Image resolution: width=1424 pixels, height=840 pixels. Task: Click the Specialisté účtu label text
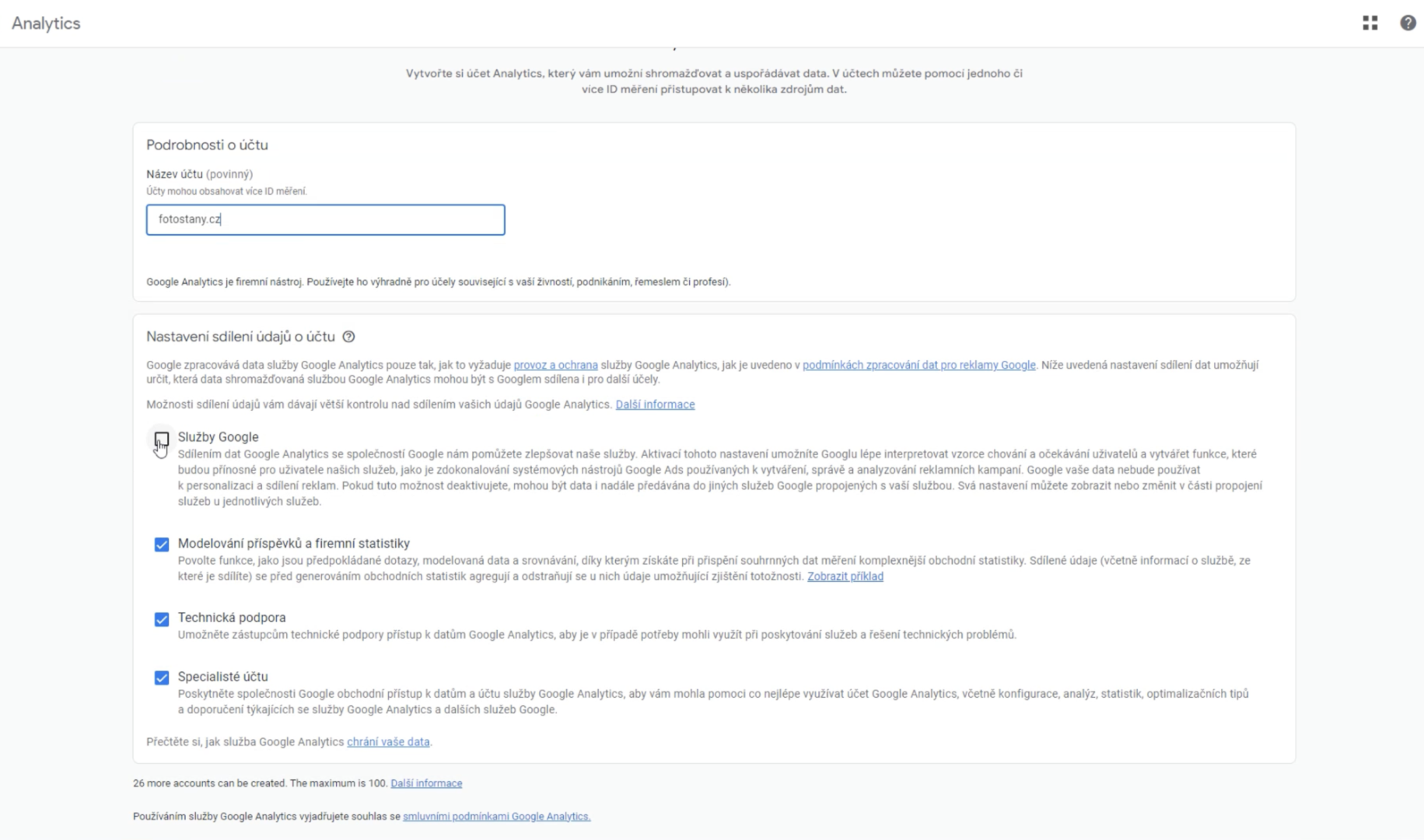222,677
